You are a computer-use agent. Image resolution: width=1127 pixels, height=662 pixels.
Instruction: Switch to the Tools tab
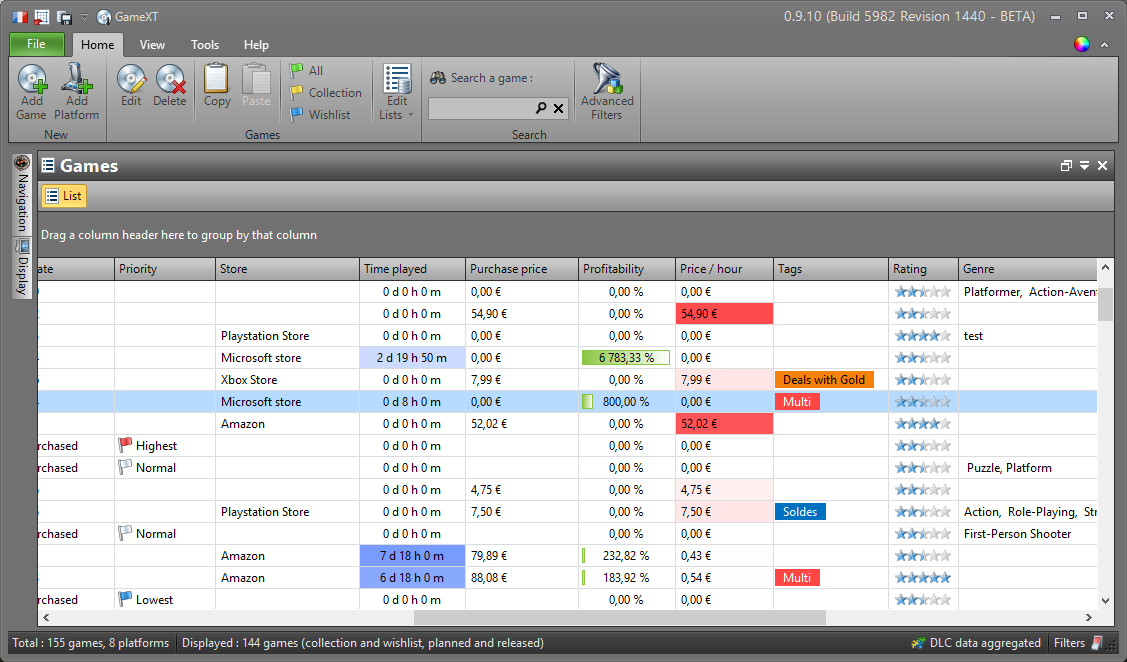coord(205,45)
